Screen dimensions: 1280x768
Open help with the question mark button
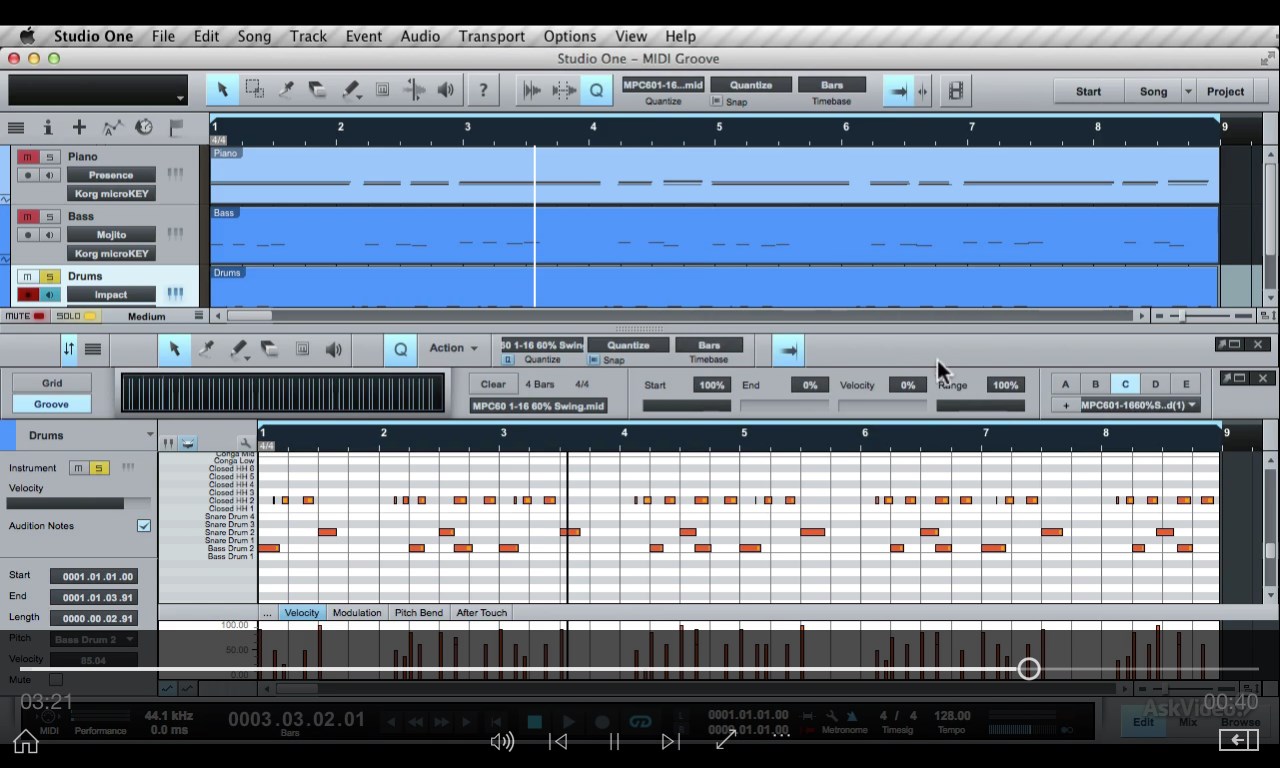point(483,90)
